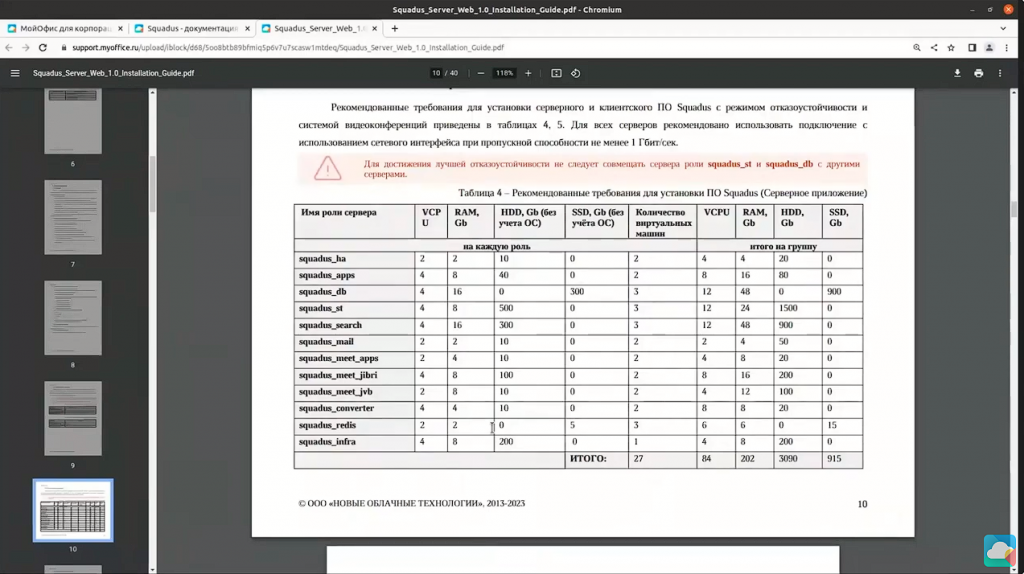This screenshot has height=574, width=1024.
Task: Click the Имя роли сервера header
Action: tap(339, 213)
